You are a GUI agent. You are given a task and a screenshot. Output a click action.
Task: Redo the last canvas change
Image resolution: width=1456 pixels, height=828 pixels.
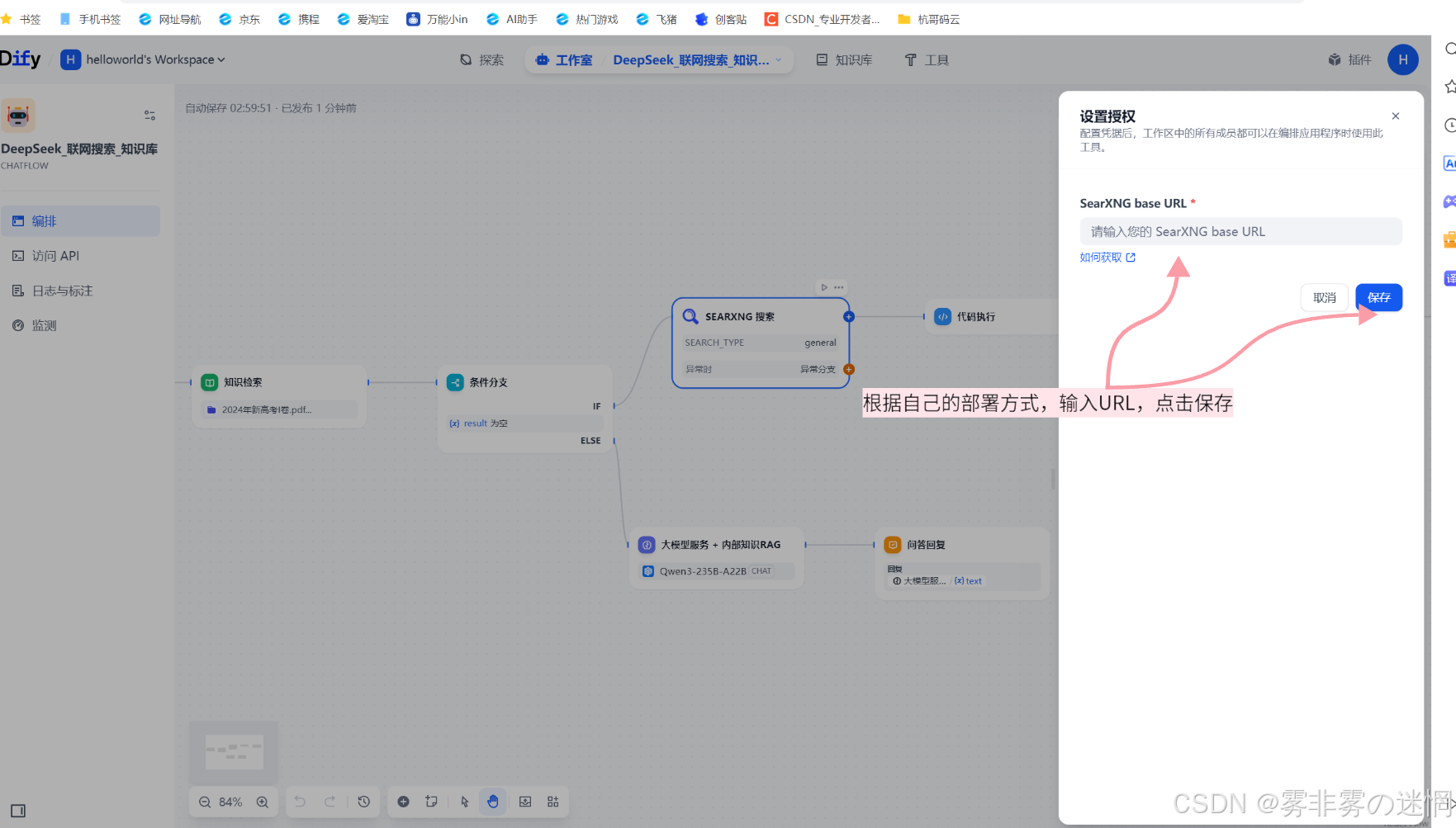[x=330, y=802]
